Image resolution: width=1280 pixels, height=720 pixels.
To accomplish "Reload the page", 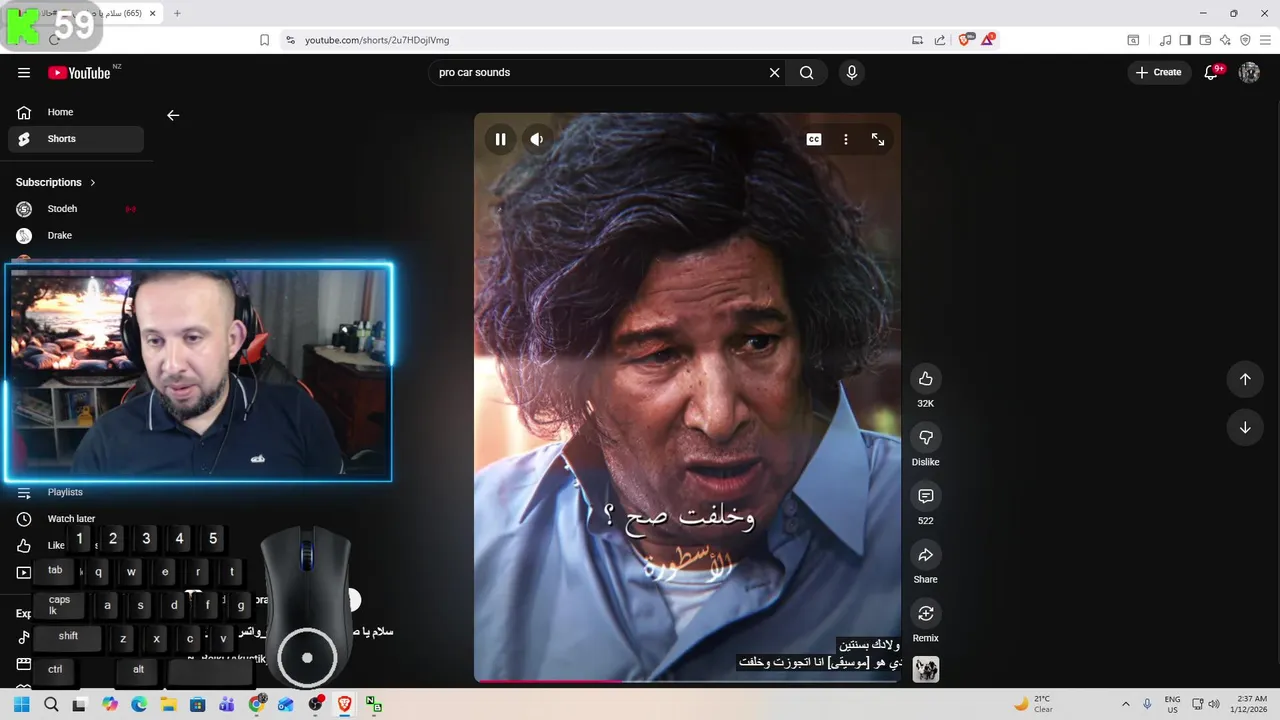I will [x=54, y=40].
